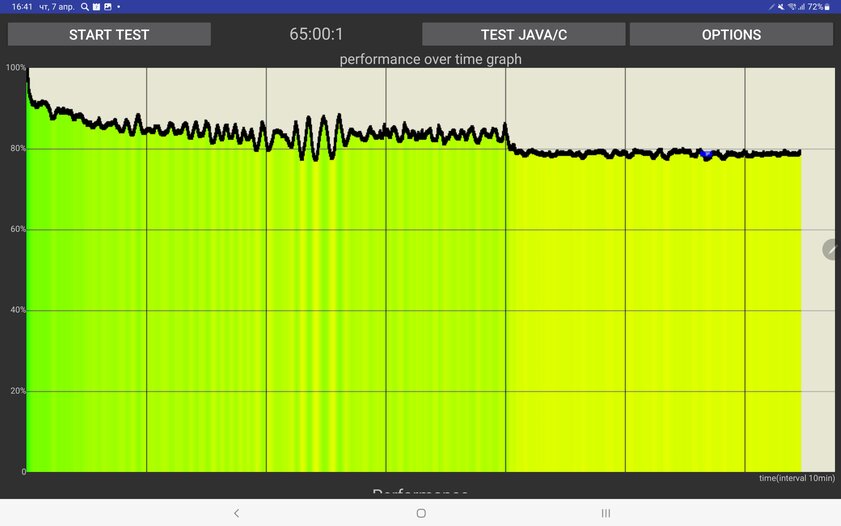Tap the date 'чт, 7 апр.' in status bar

[x=56, y=7]
